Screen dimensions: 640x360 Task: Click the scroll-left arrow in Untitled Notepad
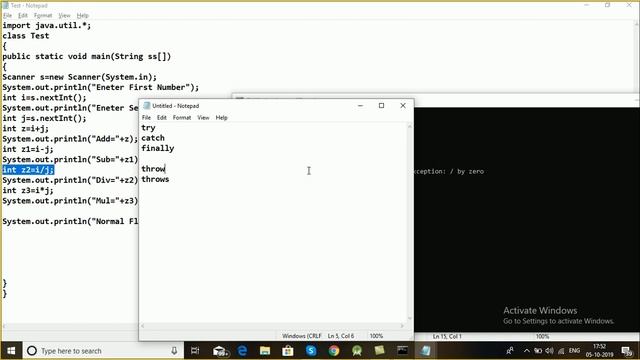[x=142, y=326]
